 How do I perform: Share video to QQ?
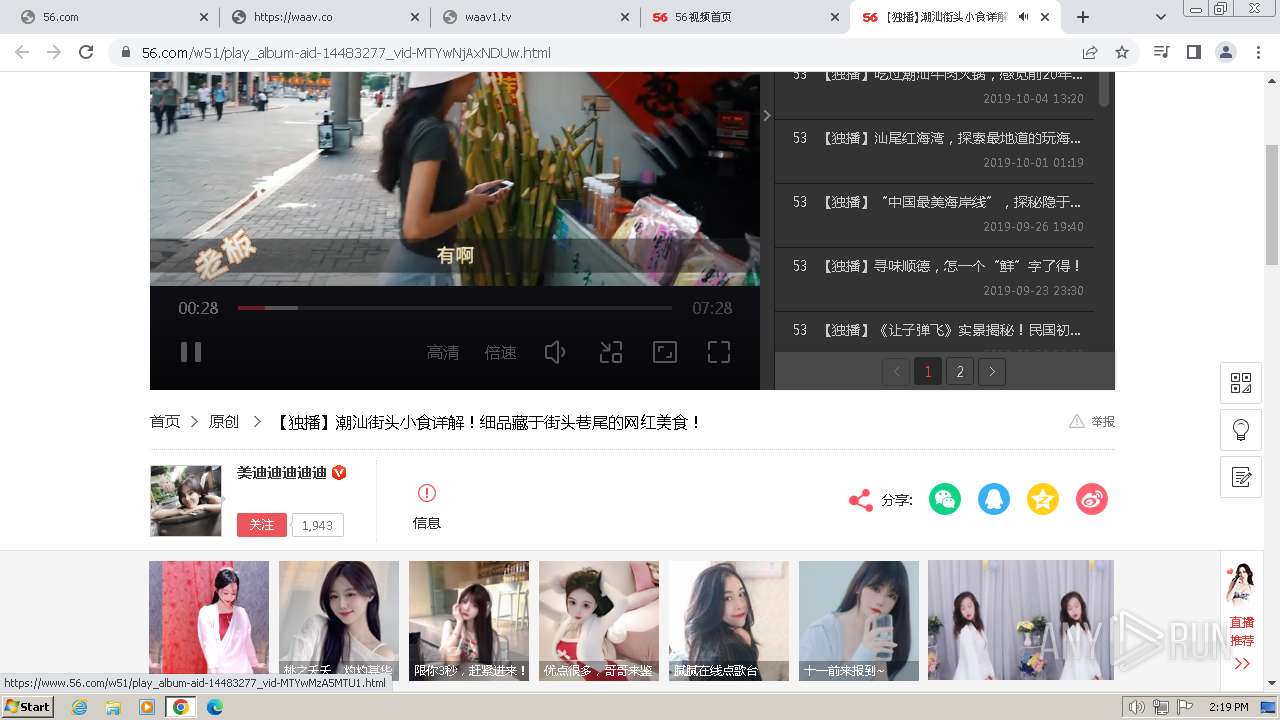click(994, 499)
